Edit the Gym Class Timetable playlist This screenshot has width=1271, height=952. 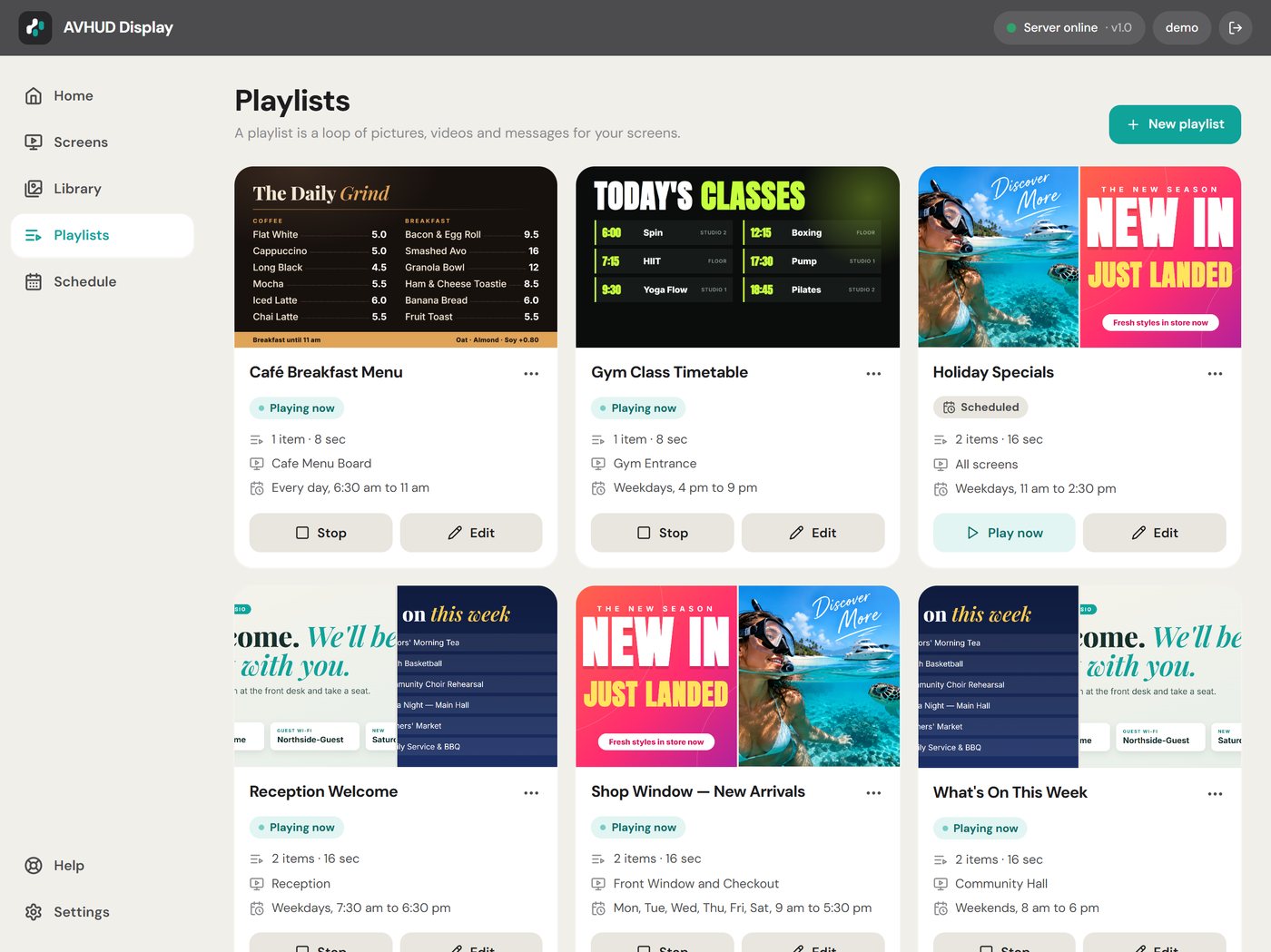[813, 533]
